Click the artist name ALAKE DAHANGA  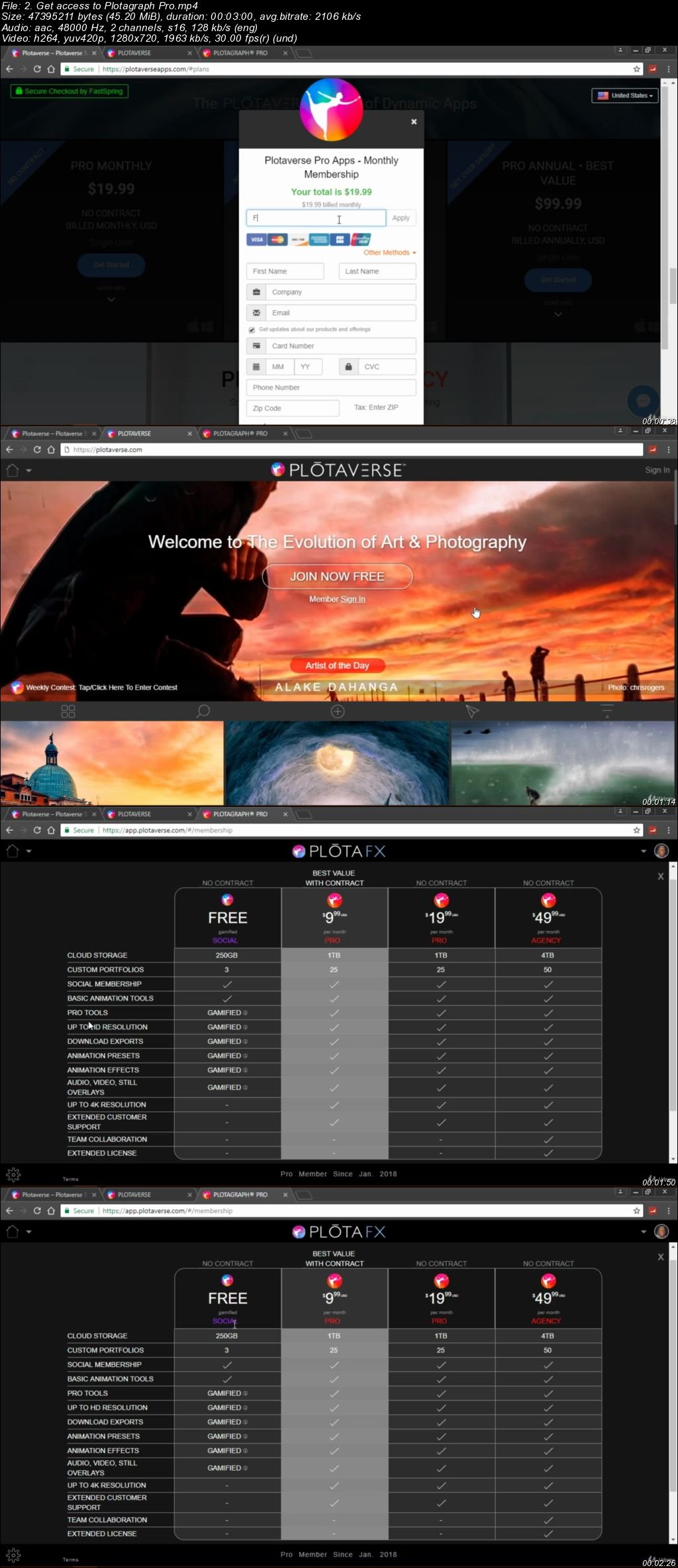click(337, 687)
